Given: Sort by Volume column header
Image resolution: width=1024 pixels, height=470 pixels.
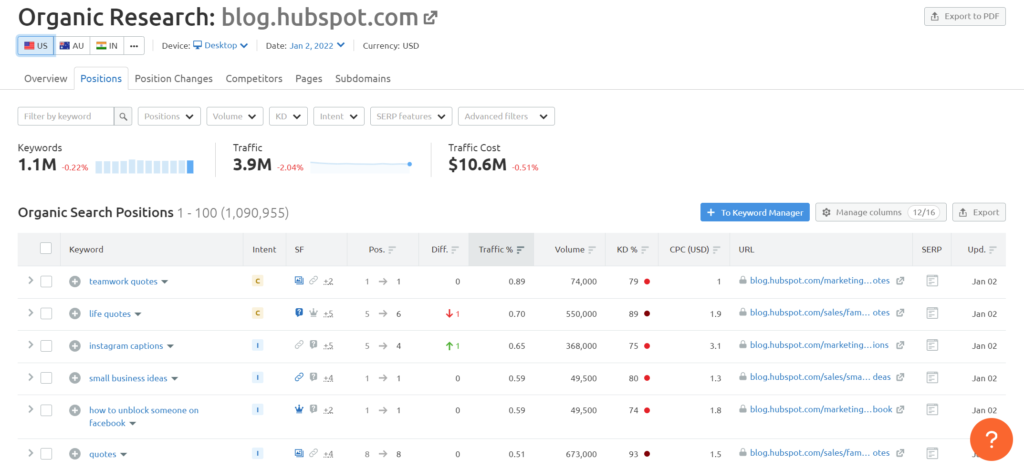Looking at the screenshot, I should tap(575, 249).
